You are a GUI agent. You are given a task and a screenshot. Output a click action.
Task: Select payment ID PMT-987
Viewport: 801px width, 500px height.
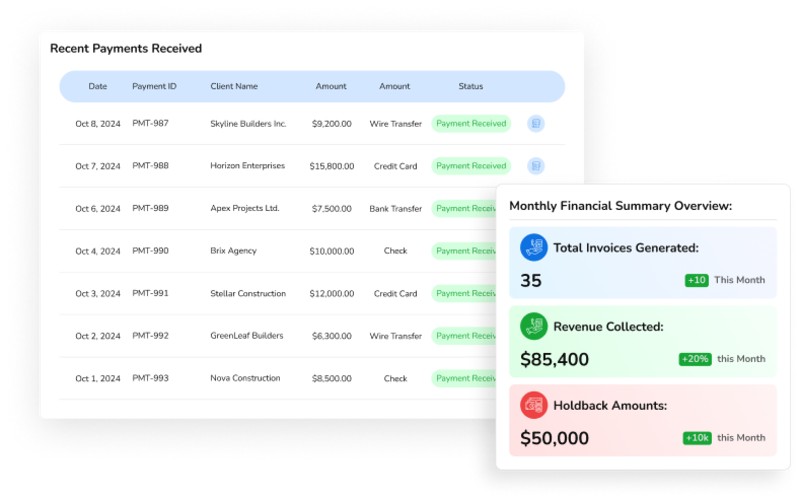click(150, 123)
